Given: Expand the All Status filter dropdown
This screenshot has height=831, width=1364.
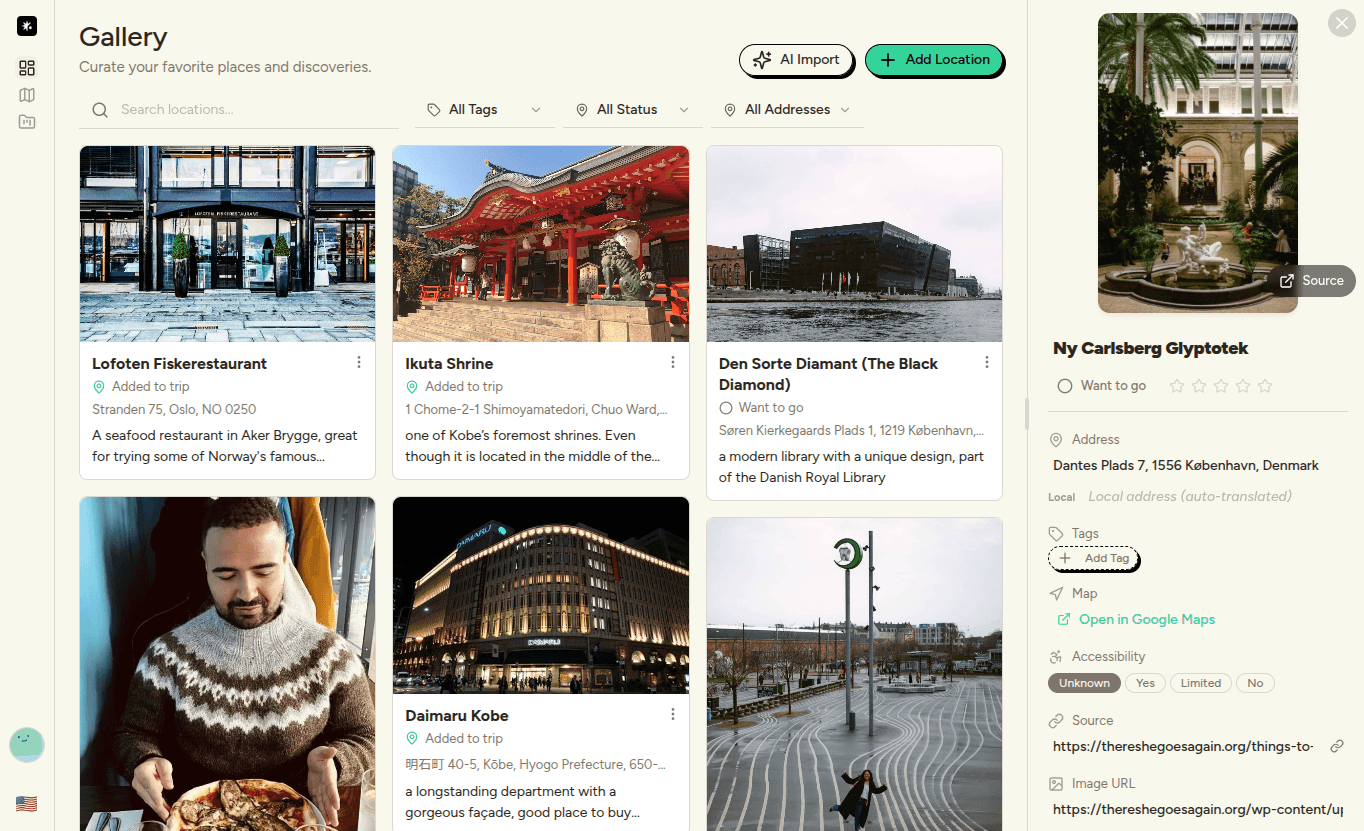Looking at the screenshot, I should click(633, 110).
